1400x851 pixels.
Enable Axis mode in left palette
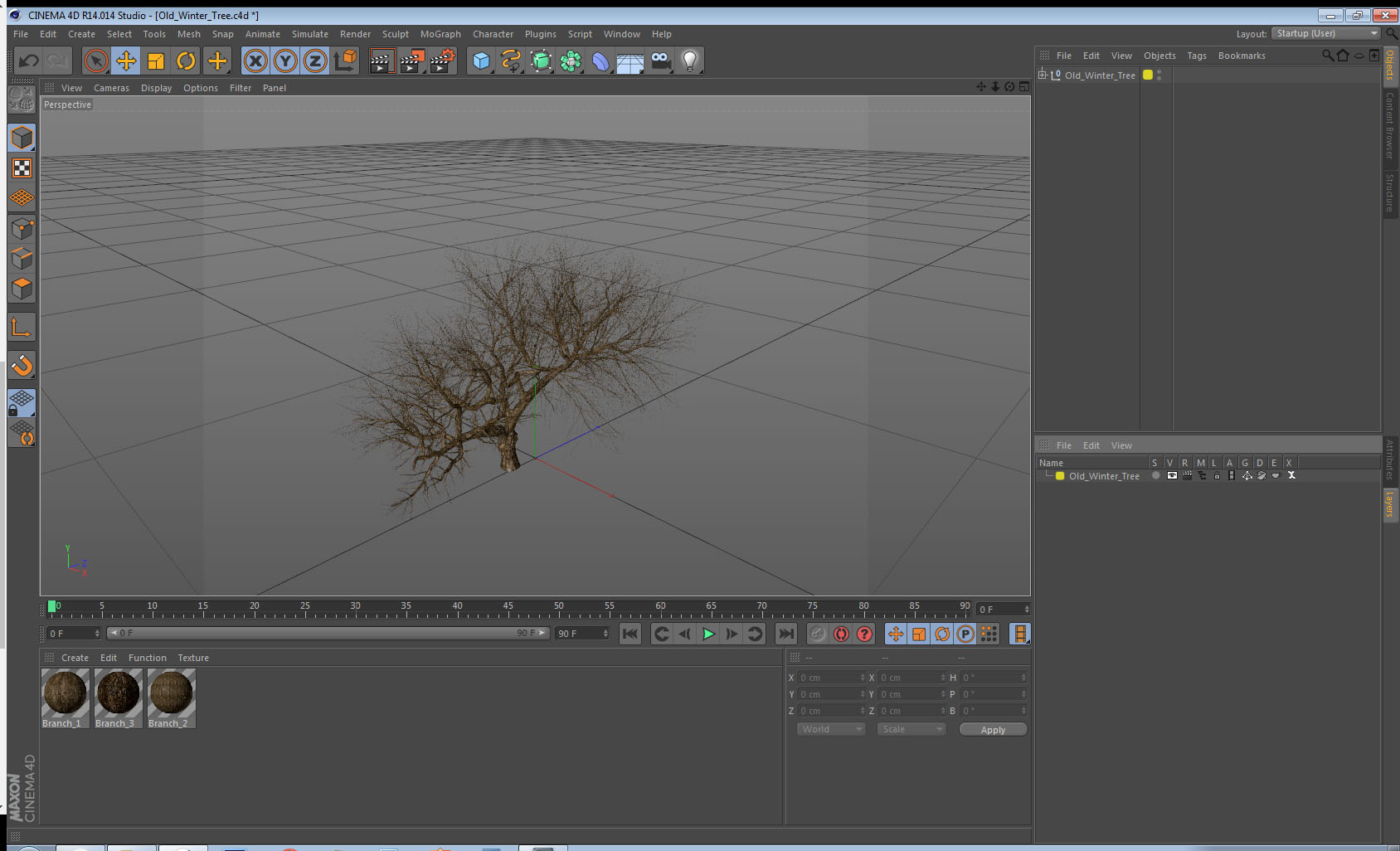click(22, 327)
